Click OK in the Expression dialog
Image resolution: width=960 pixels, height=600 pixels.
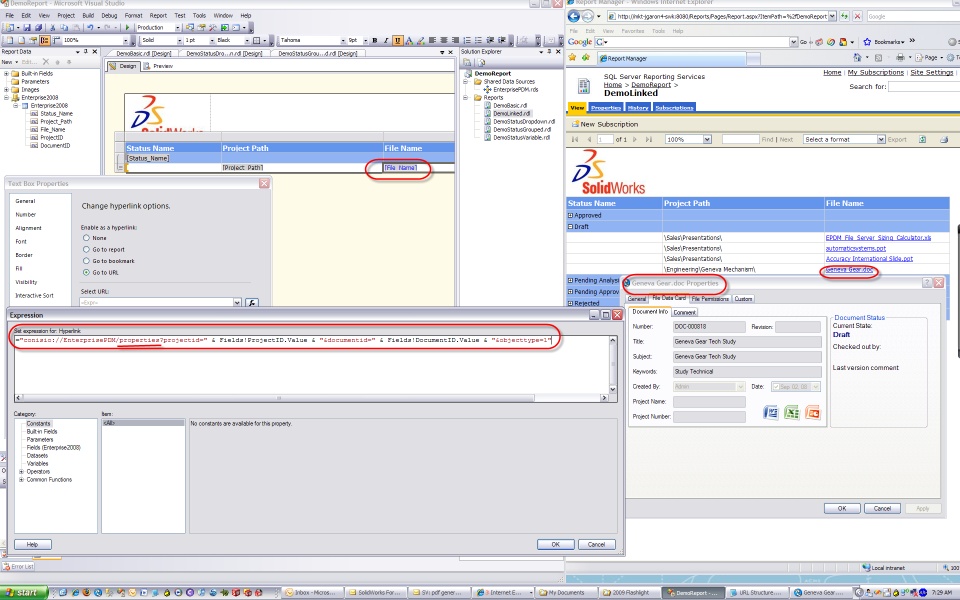(x=555, y=544)
